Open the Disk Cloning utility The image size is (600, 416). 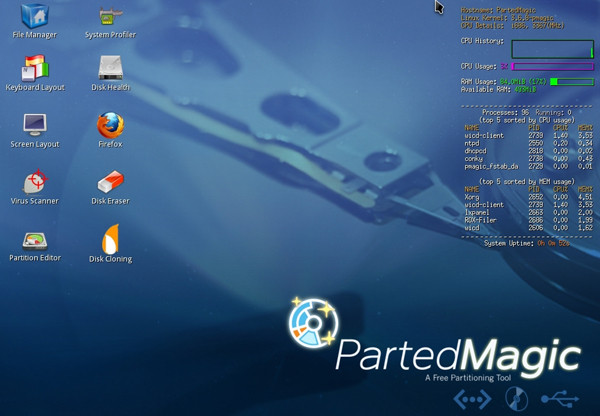110,240
